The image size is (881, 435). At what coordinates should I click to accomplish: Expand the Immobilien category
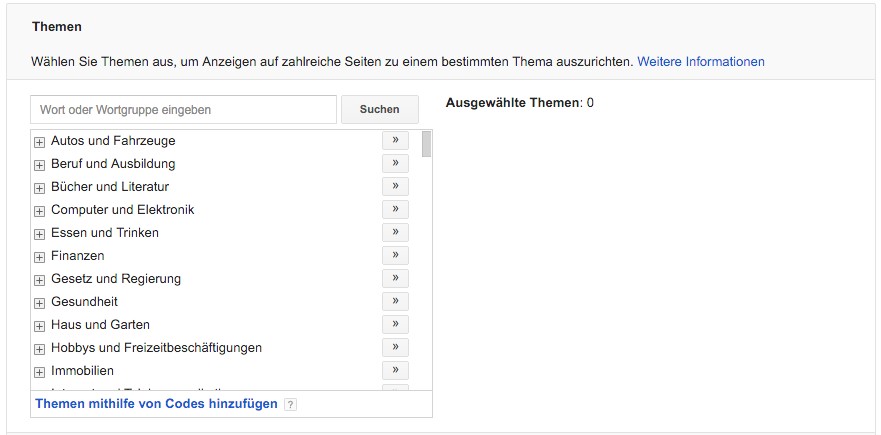click(x=39, y=373)
